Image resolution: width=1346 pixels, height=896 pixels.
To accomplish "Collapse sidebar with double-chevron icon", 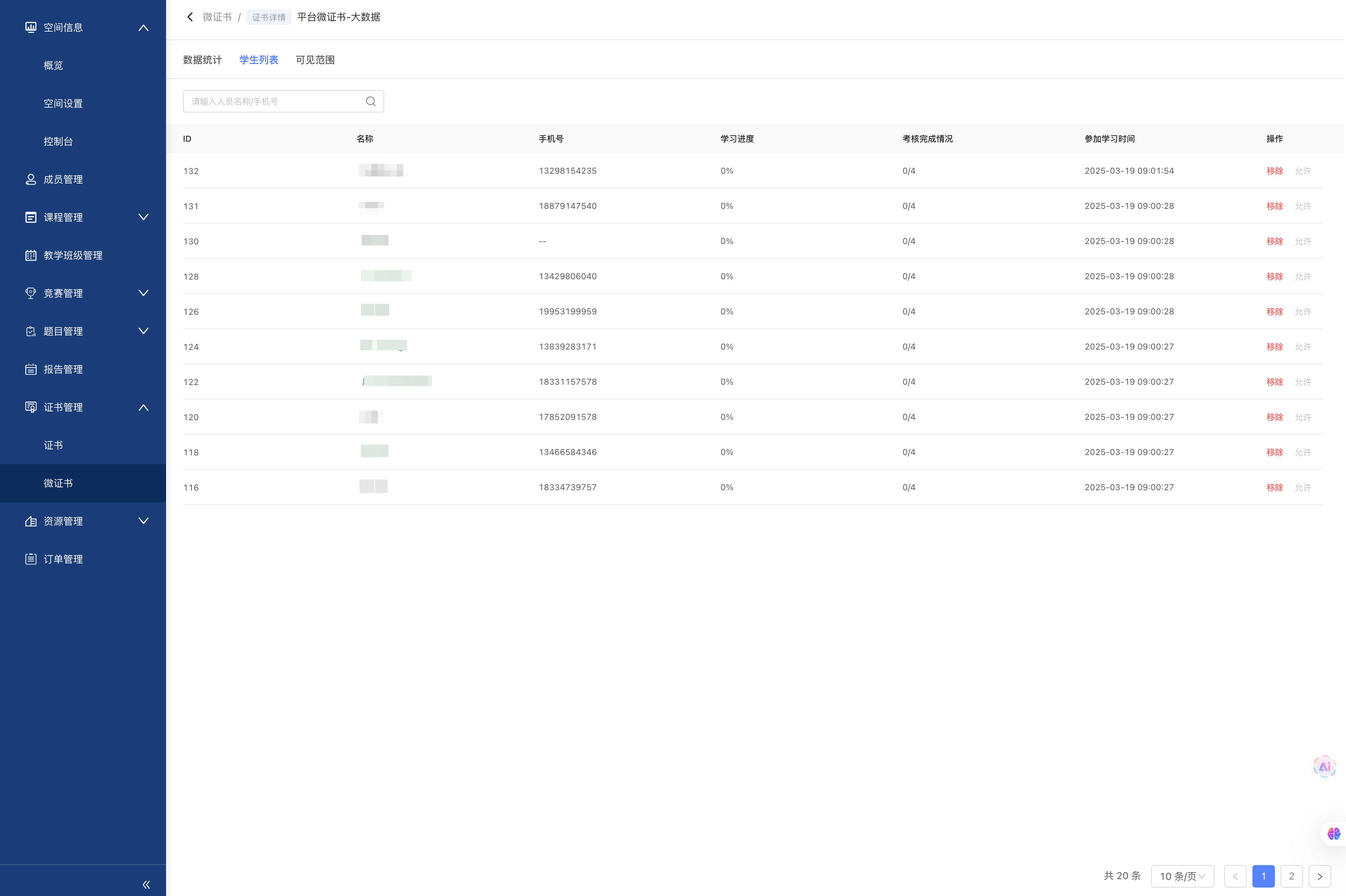I will coord(146,884).
